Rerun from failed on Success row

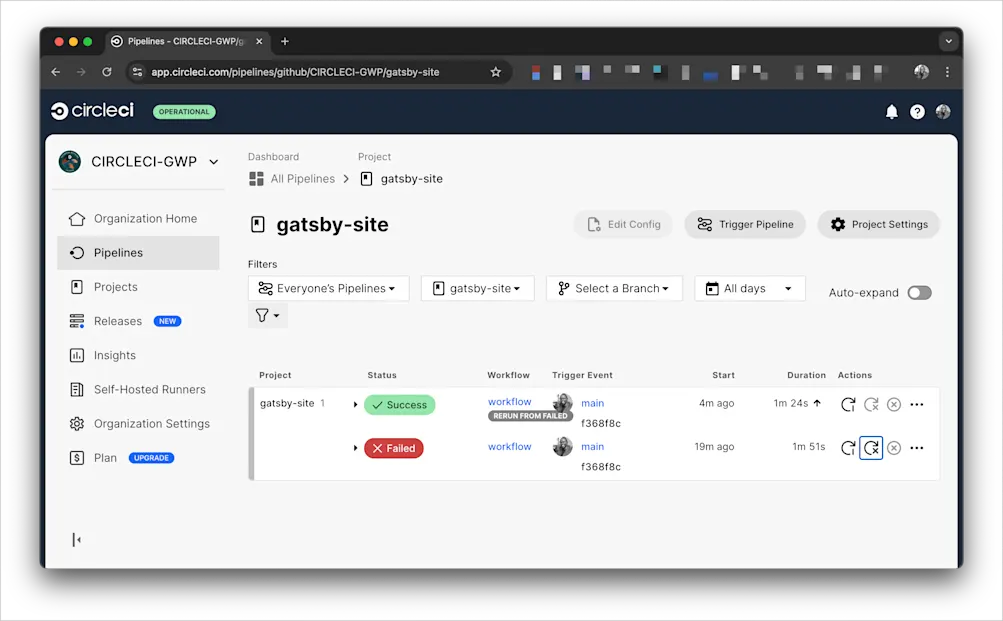coord(871,404)
